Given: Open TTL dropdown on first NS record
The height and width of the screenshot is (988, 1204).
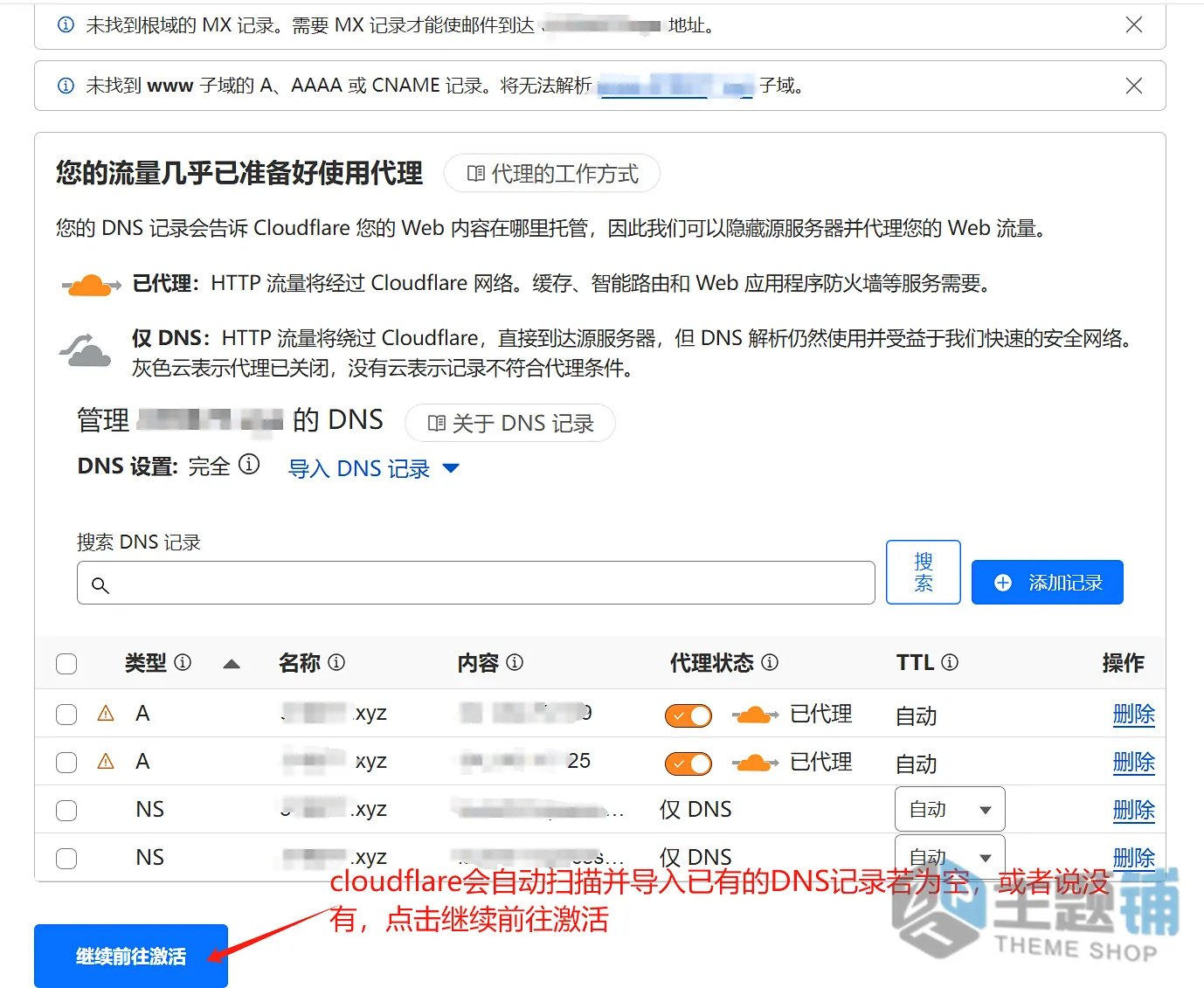Looking at the screenshot, I should [950, 809].
